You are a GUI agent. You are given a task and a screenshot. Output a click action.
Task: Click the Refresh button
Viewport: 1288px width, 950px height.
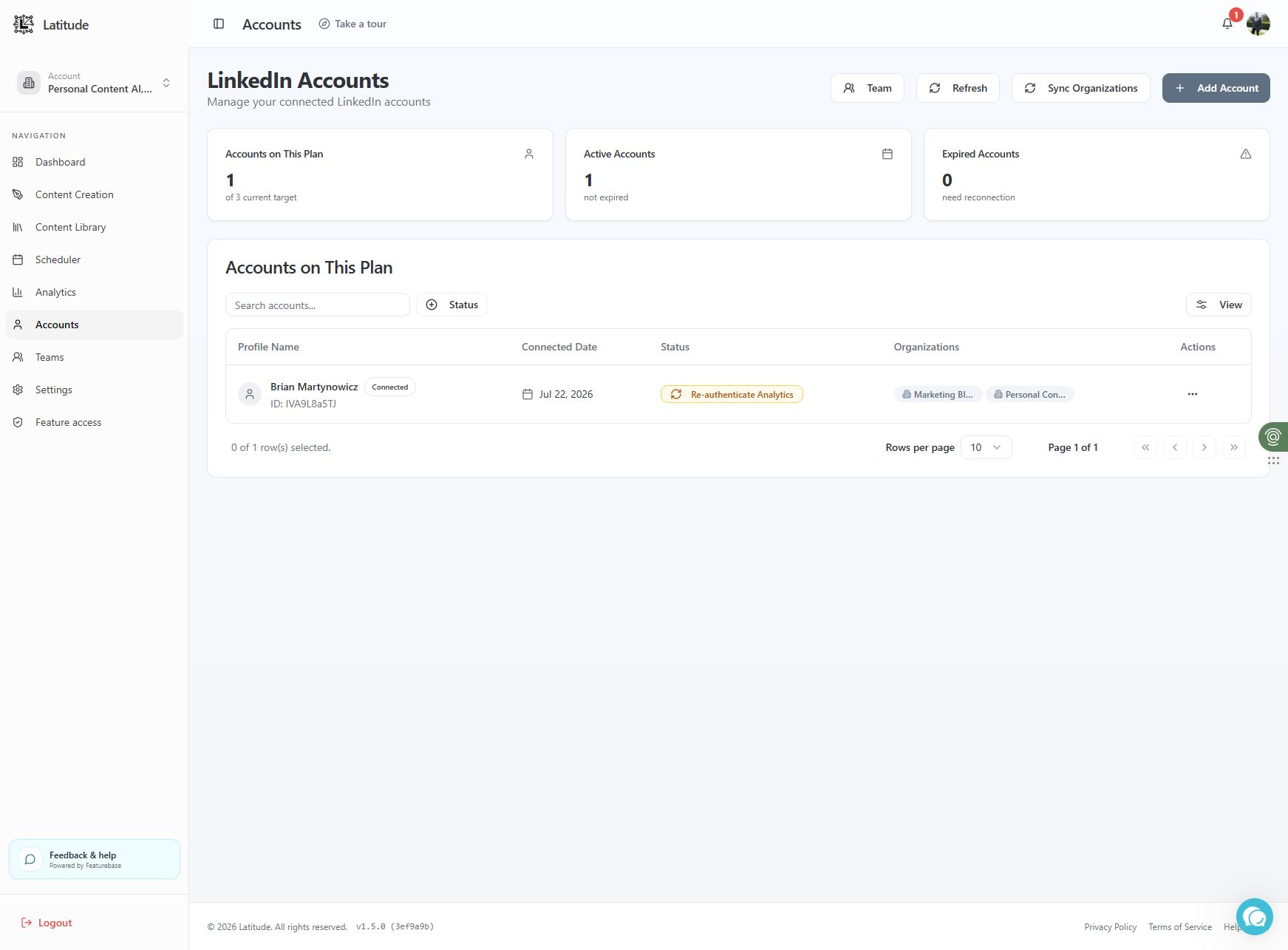click(958, 88)
